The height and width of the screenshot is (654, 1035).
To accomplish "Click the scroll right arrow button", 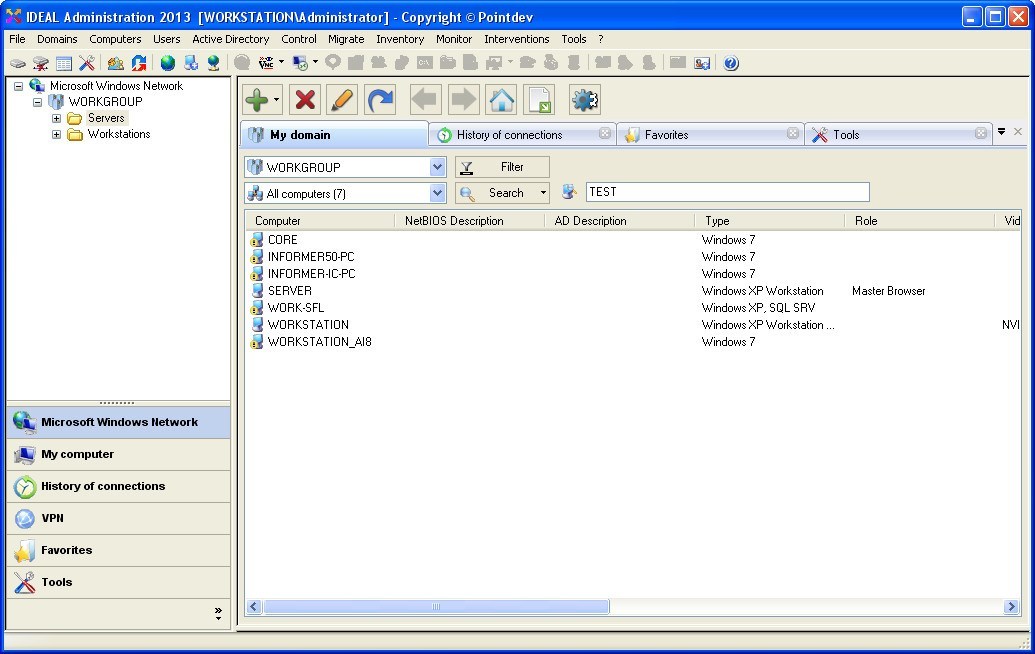I will pos(1011,606).
